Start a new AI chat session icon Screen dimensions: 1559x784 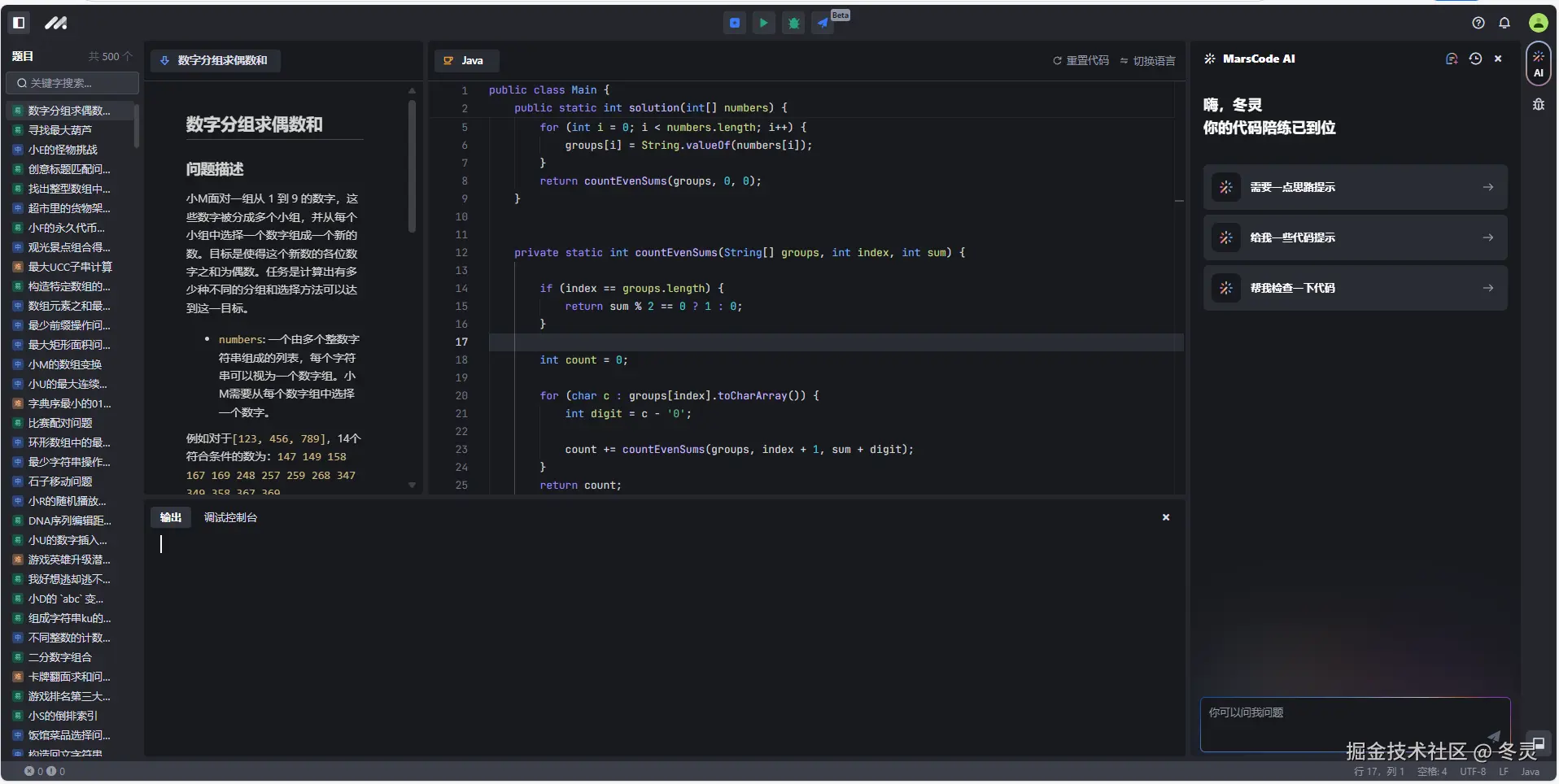[x=1452, y=59]
